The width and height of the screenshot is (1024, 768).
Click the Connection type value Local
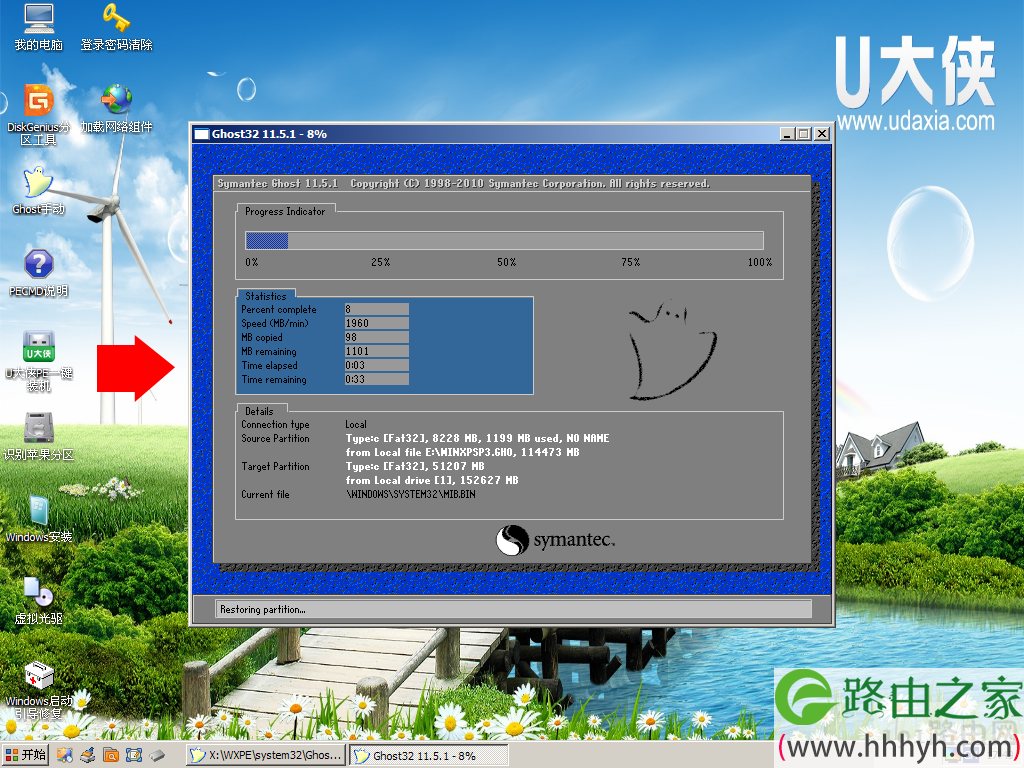[x=356, y=424]
